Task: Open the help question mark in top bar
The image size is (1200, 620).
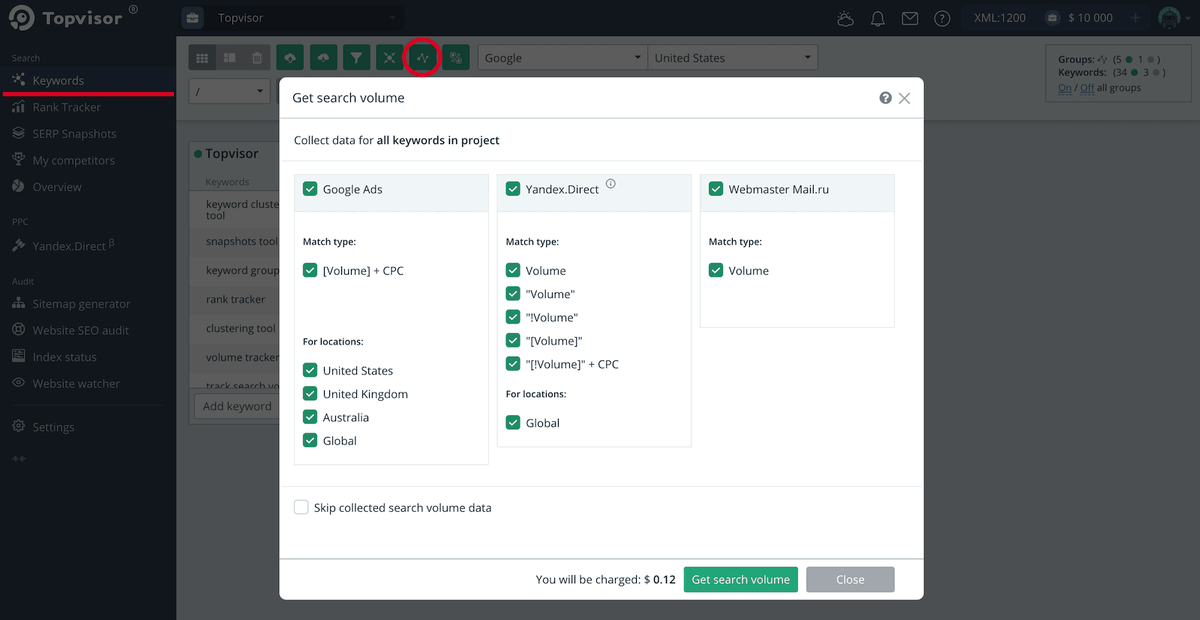Action: pos(941,18)
